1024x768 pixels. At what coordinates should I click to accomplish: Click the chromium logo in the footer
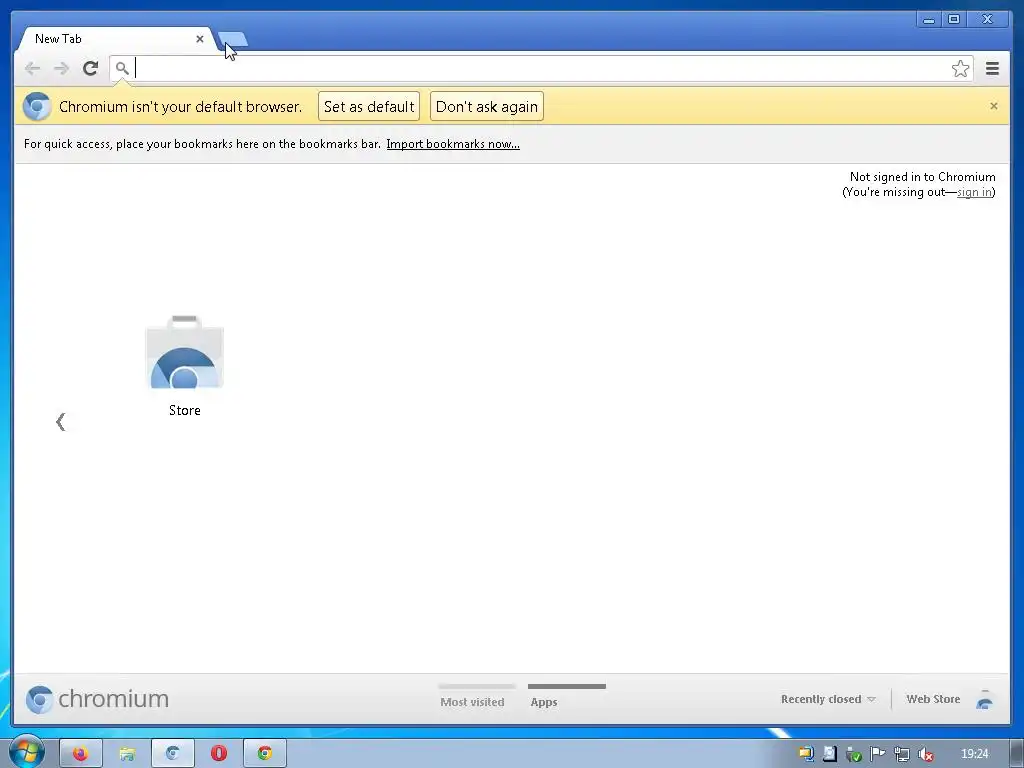pos(97,699)
